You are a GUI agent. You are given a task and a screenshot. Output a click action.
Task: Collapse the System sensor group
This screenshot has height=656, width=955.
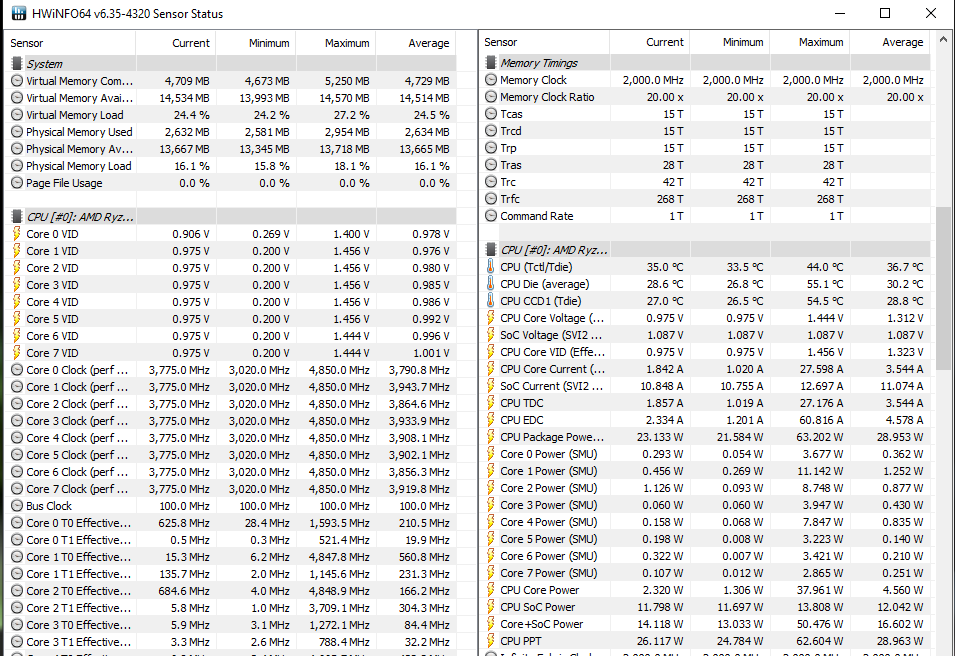tap(17, 63)
